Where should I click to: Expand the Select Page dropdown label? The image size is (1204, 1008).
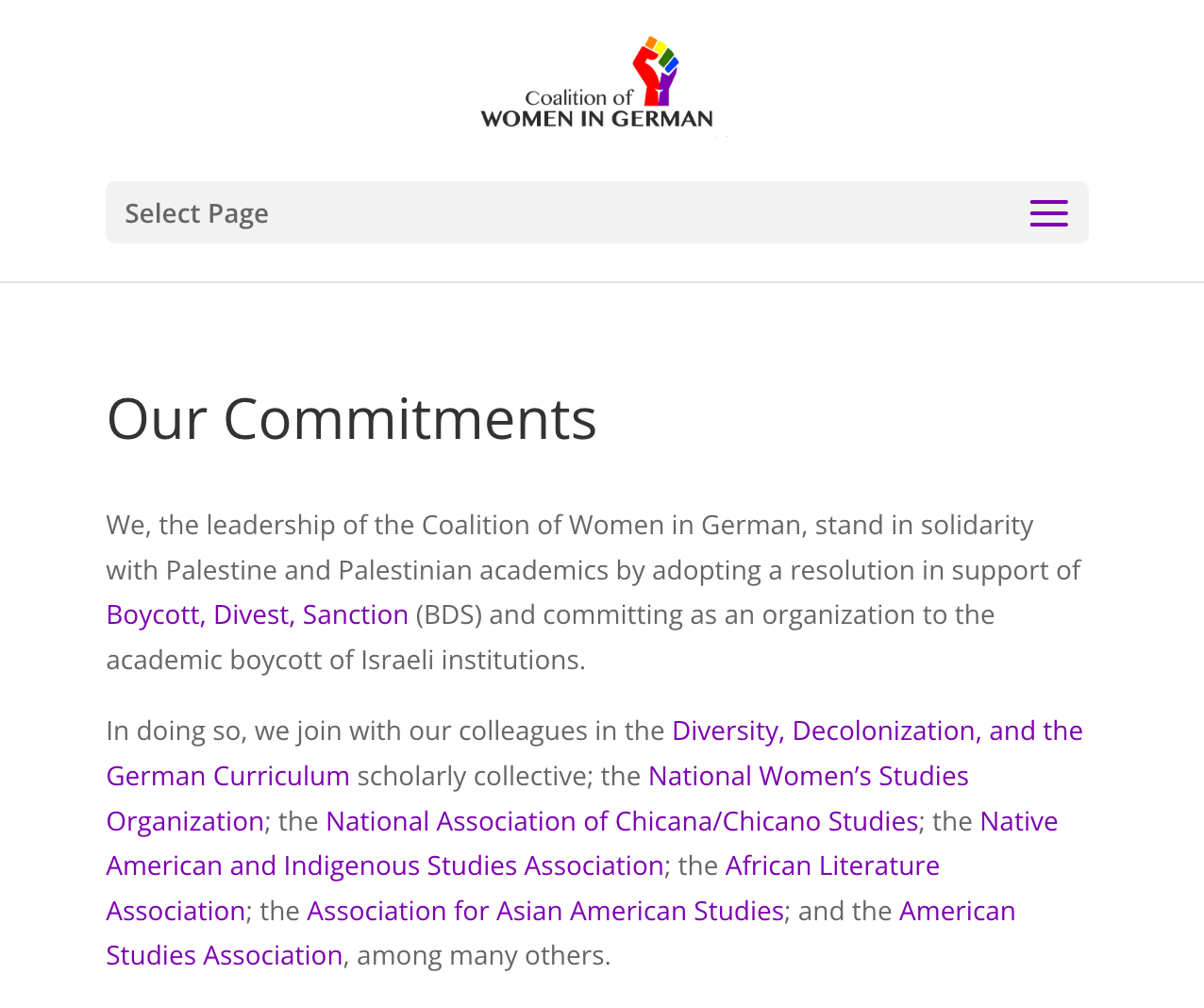(x=196, y=213)
